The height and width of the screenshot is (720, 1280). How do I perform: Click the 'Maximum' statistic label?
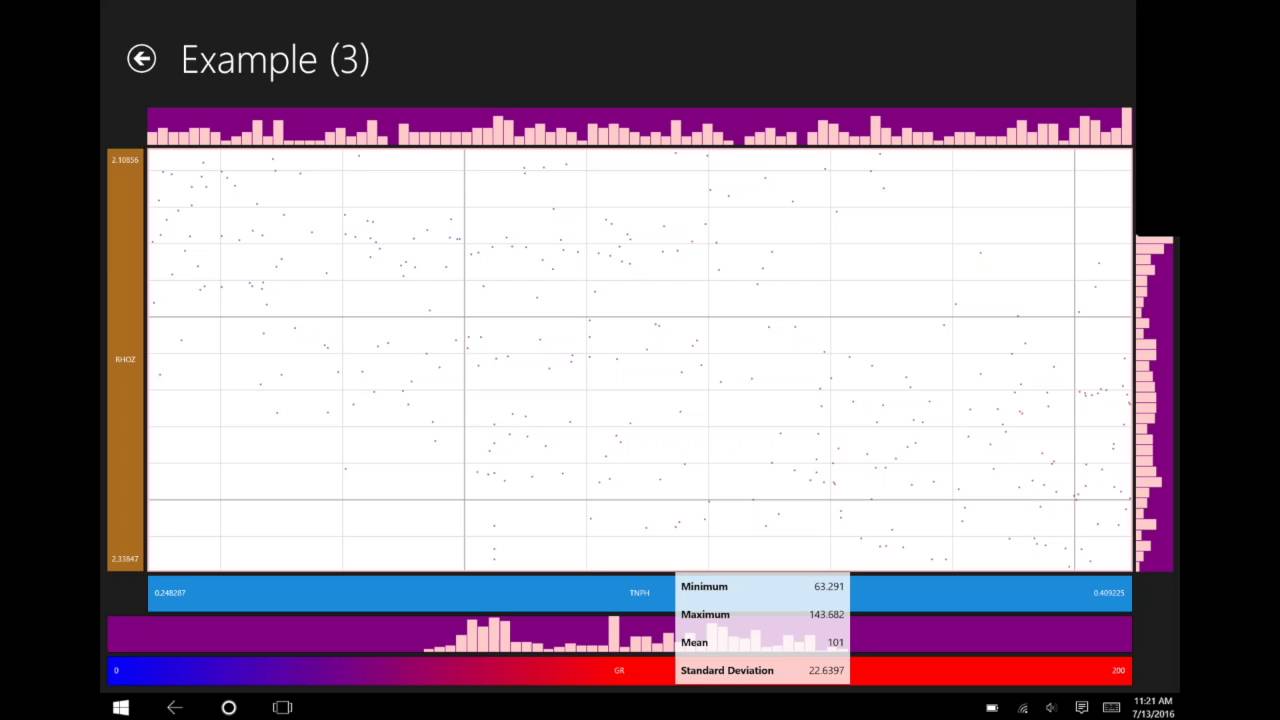pos(705,615)
